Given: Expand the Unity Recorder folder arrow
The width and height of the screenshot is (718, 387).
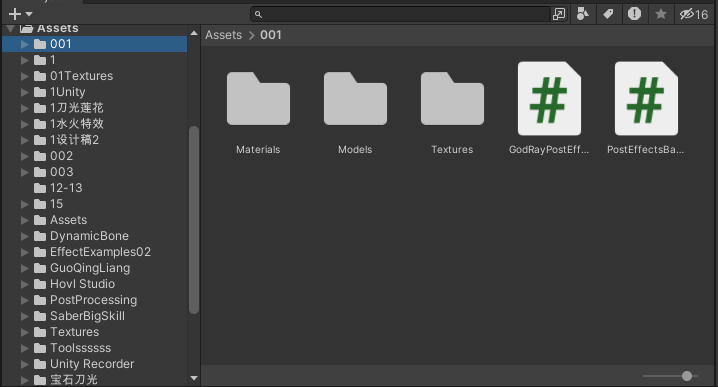Looking at the screenshot, I should point(25,364).
